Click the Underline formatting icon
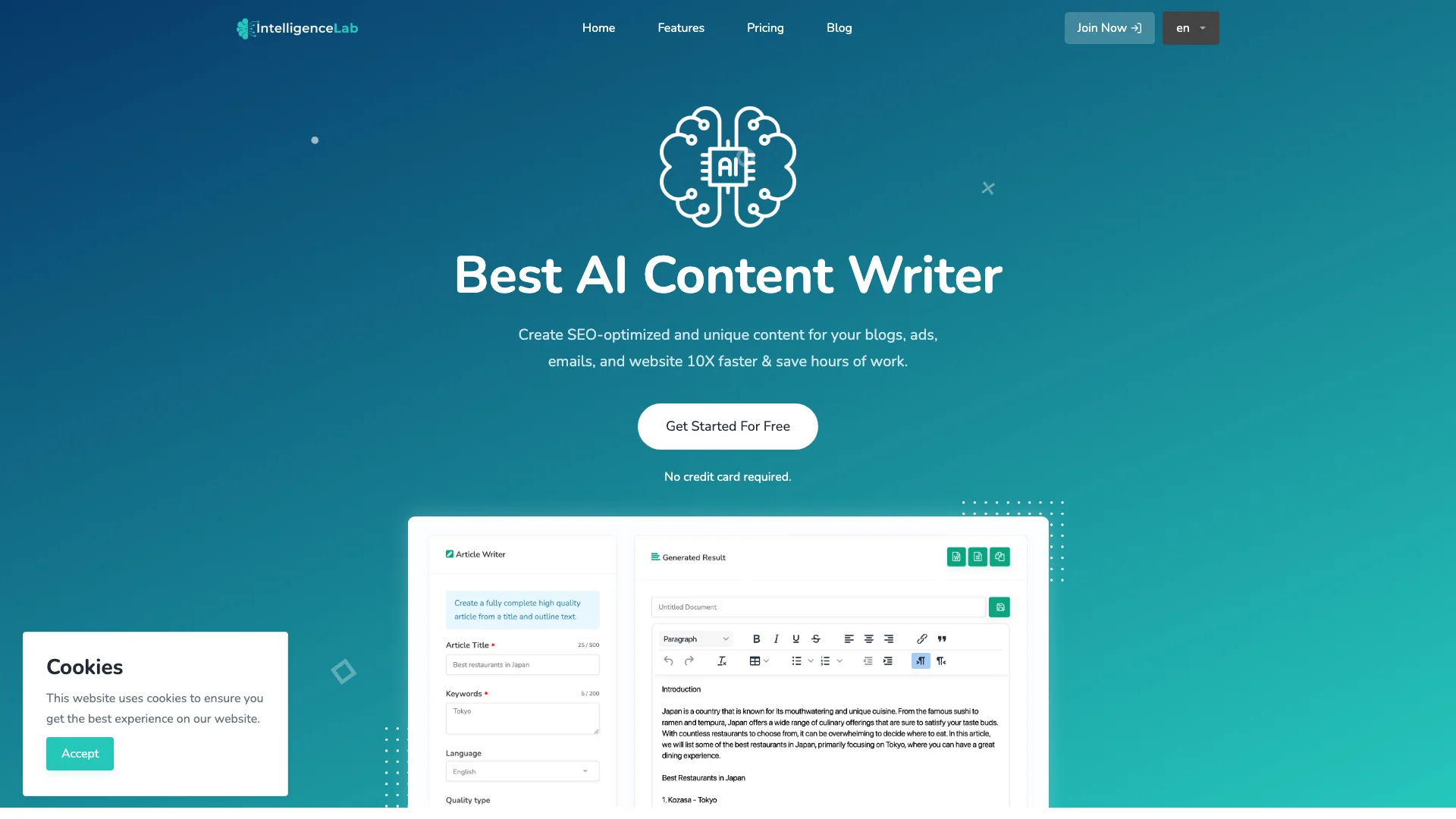The image size is (1456, 819). click(797, 638)
